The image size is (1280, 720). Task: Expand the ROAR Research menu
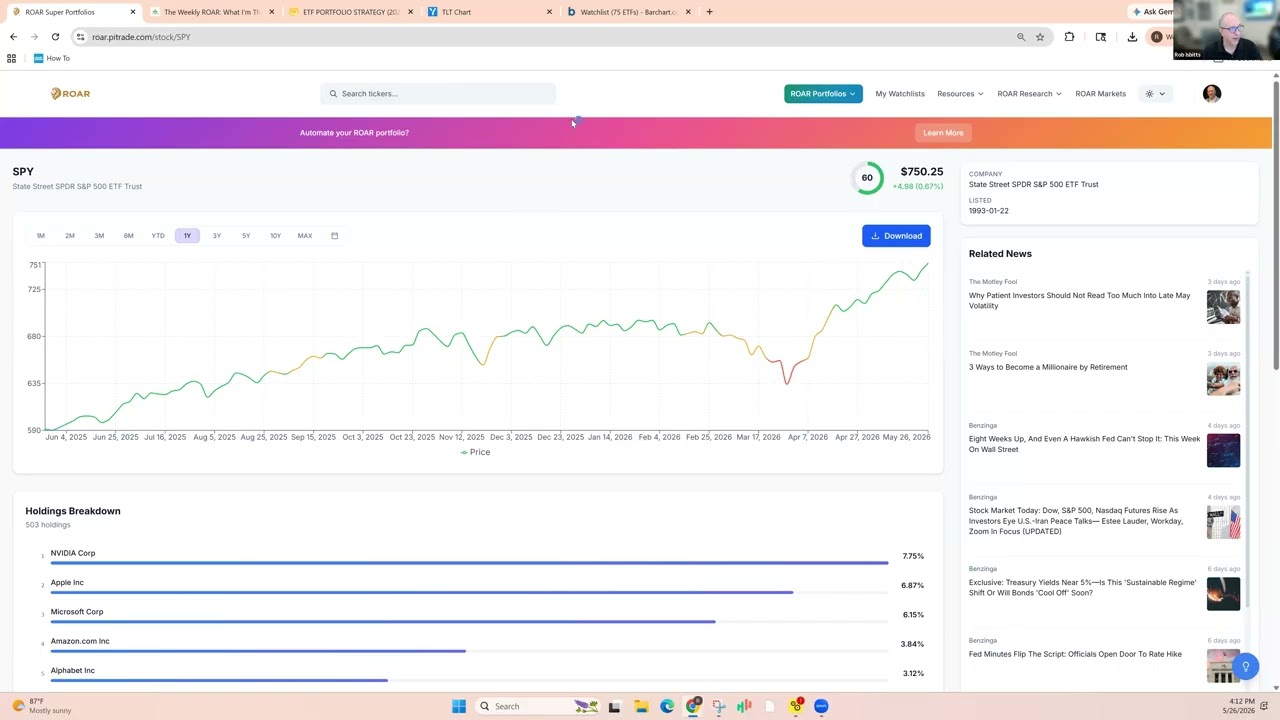pyautogui.click(x=1029, y=94)
